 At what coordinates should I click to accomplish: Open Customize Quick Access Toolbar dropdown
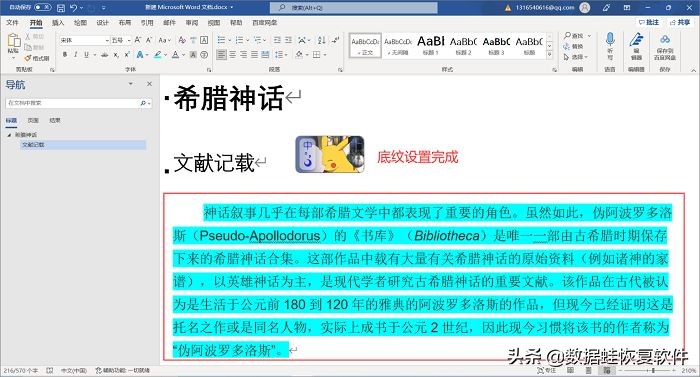coord(104,8)
